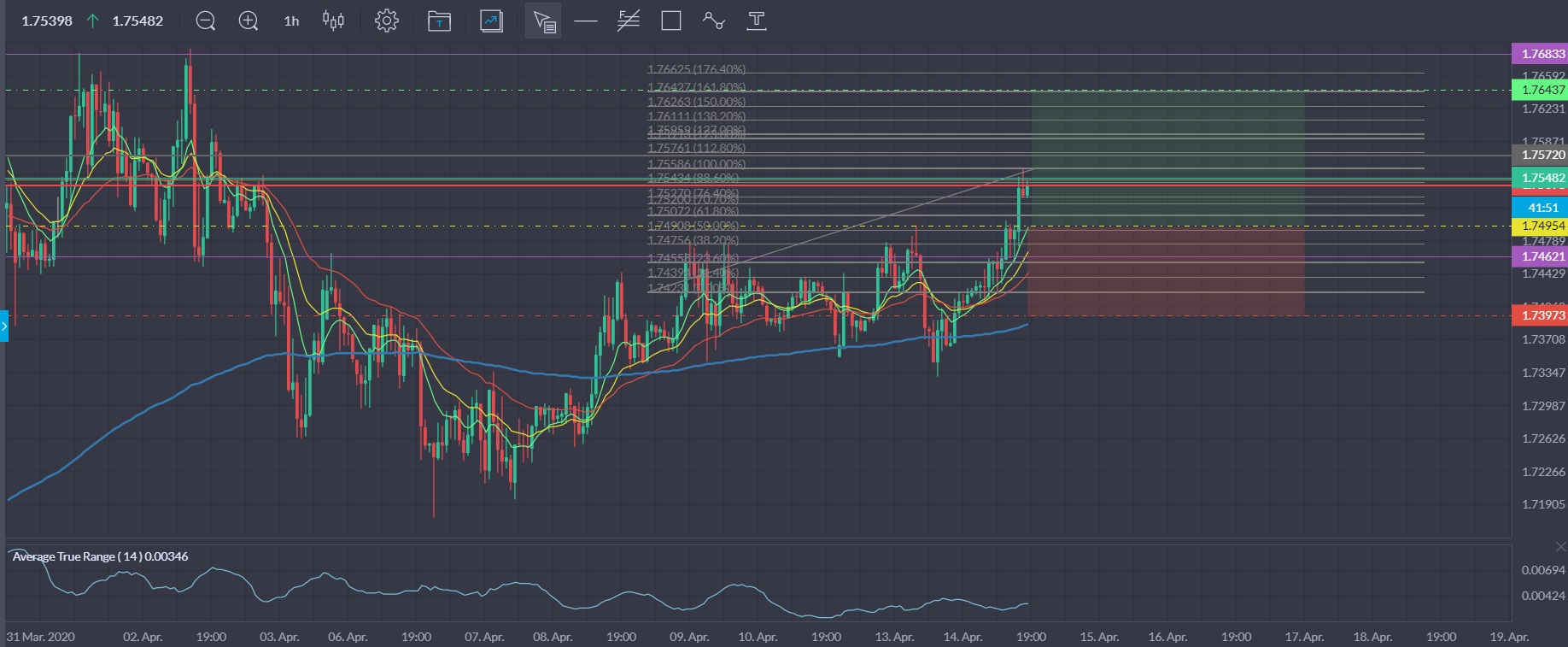Click the 1.76833 purple price label
The height and width of the screenshot is (647, 1568).
[x=1540, y=54]
